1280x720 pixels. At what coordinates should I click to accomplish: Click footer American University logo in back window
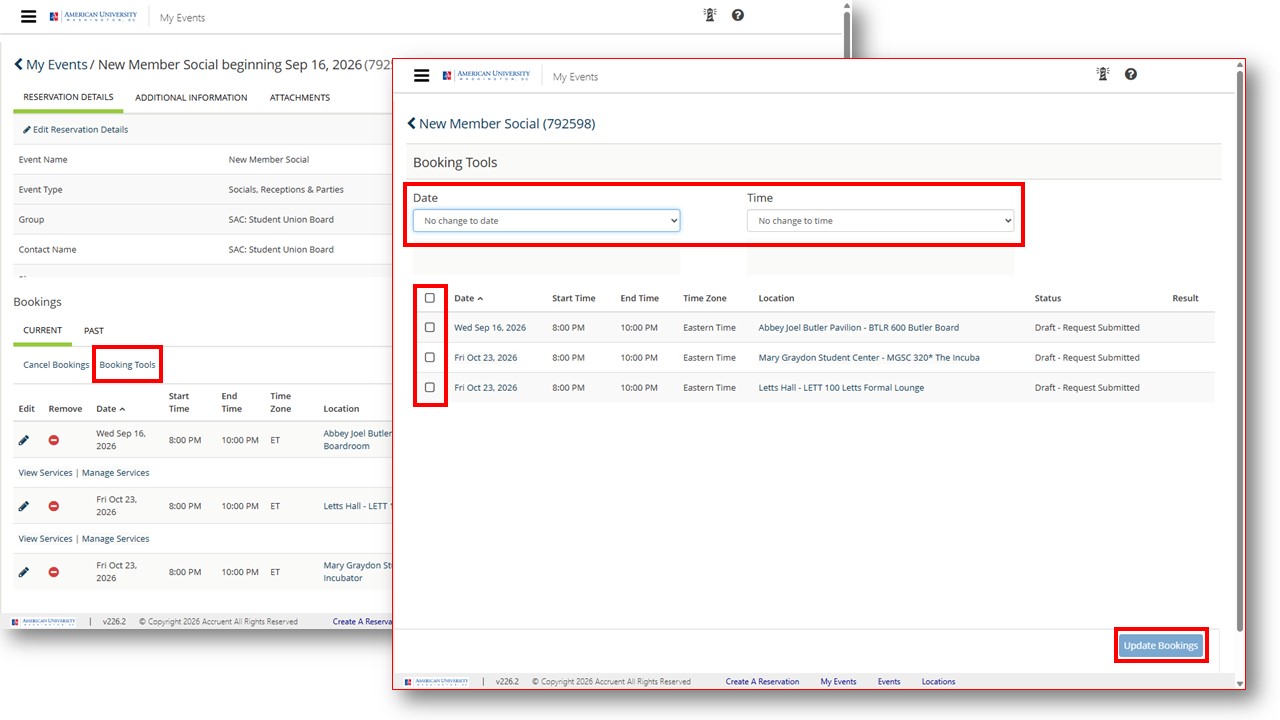[43, 621]
